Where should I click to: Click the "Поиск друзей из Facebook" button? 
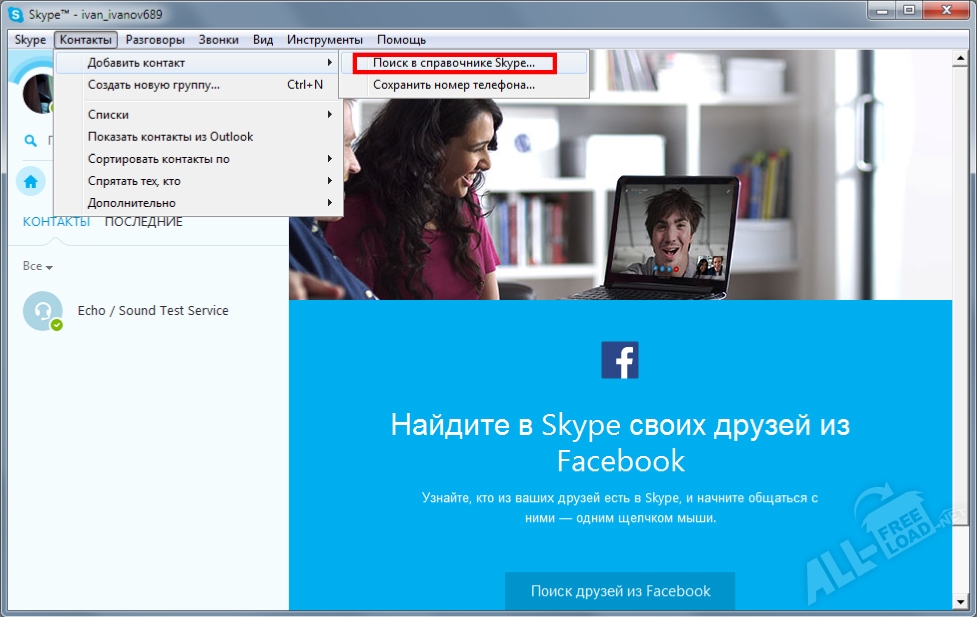[619, 591]
